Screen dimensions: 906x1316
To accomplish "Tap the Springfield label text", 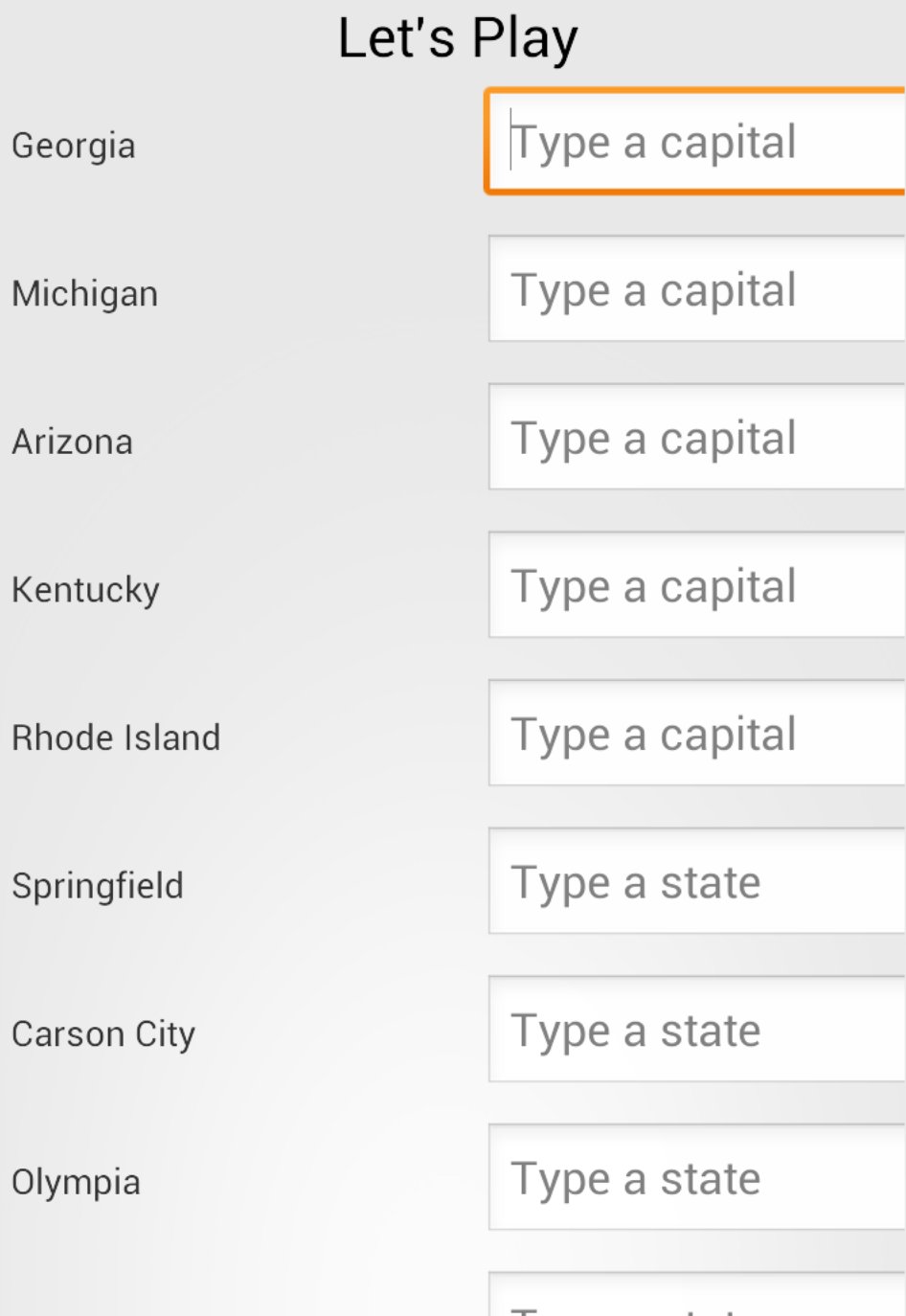I will coord(98,887).
